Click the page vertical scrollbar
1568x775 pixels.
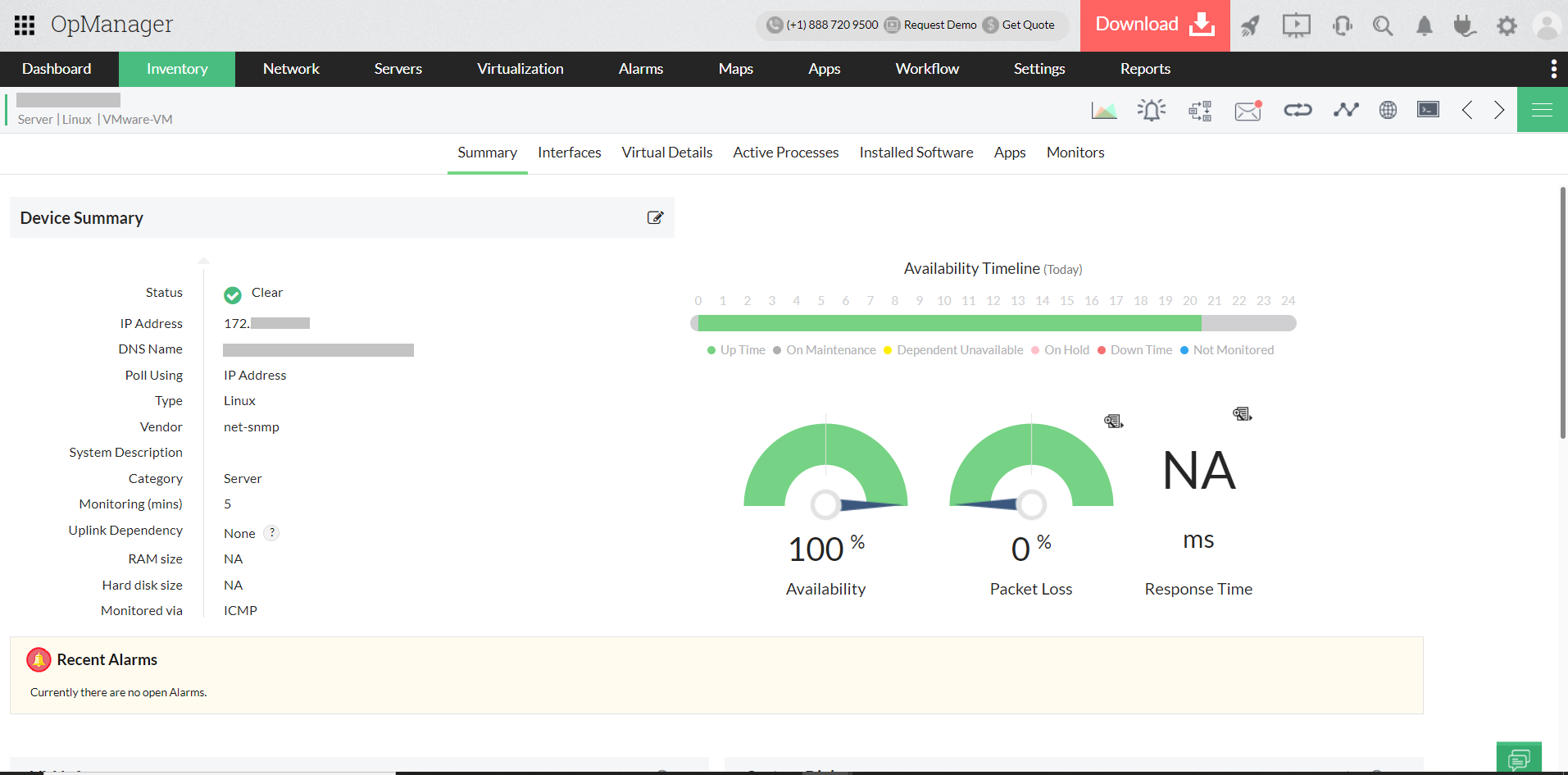tap(1563, 312)
